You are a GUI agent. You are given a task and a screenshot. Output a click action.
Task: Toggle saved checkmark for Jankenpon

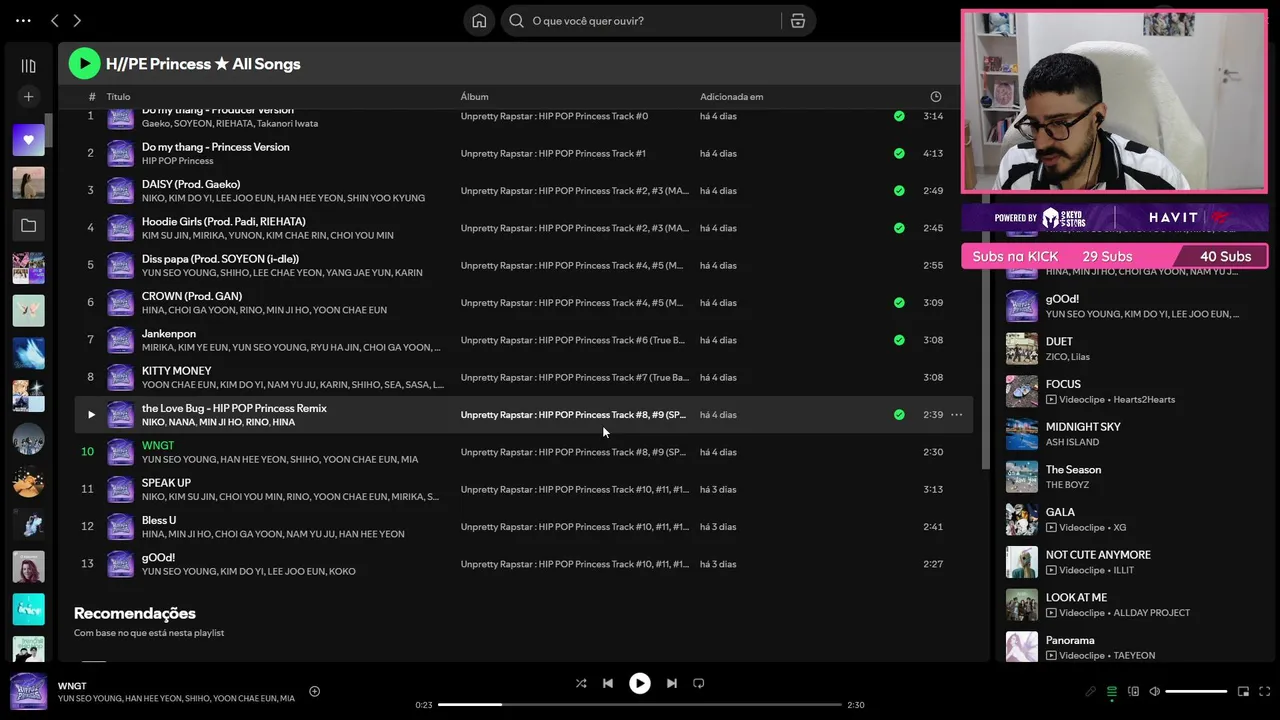[x=899, y=340]
